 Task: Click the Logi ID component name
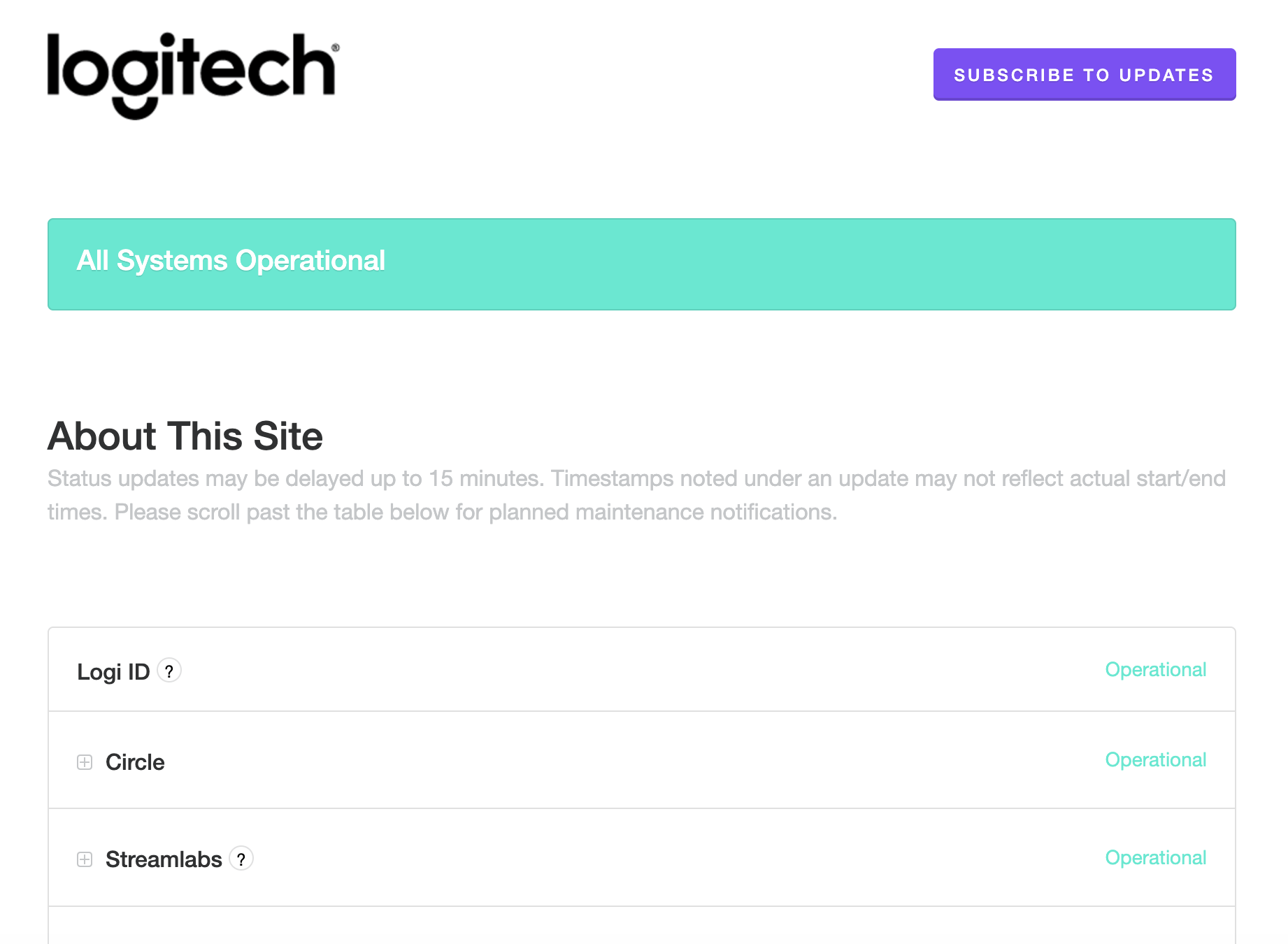coord(113,672)
